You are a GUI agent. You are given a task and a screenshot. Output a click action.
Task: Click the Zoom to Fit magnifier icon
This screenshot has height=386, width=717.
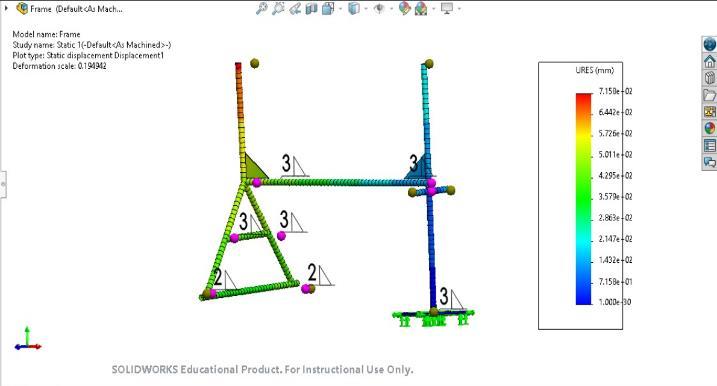point(261,8)
